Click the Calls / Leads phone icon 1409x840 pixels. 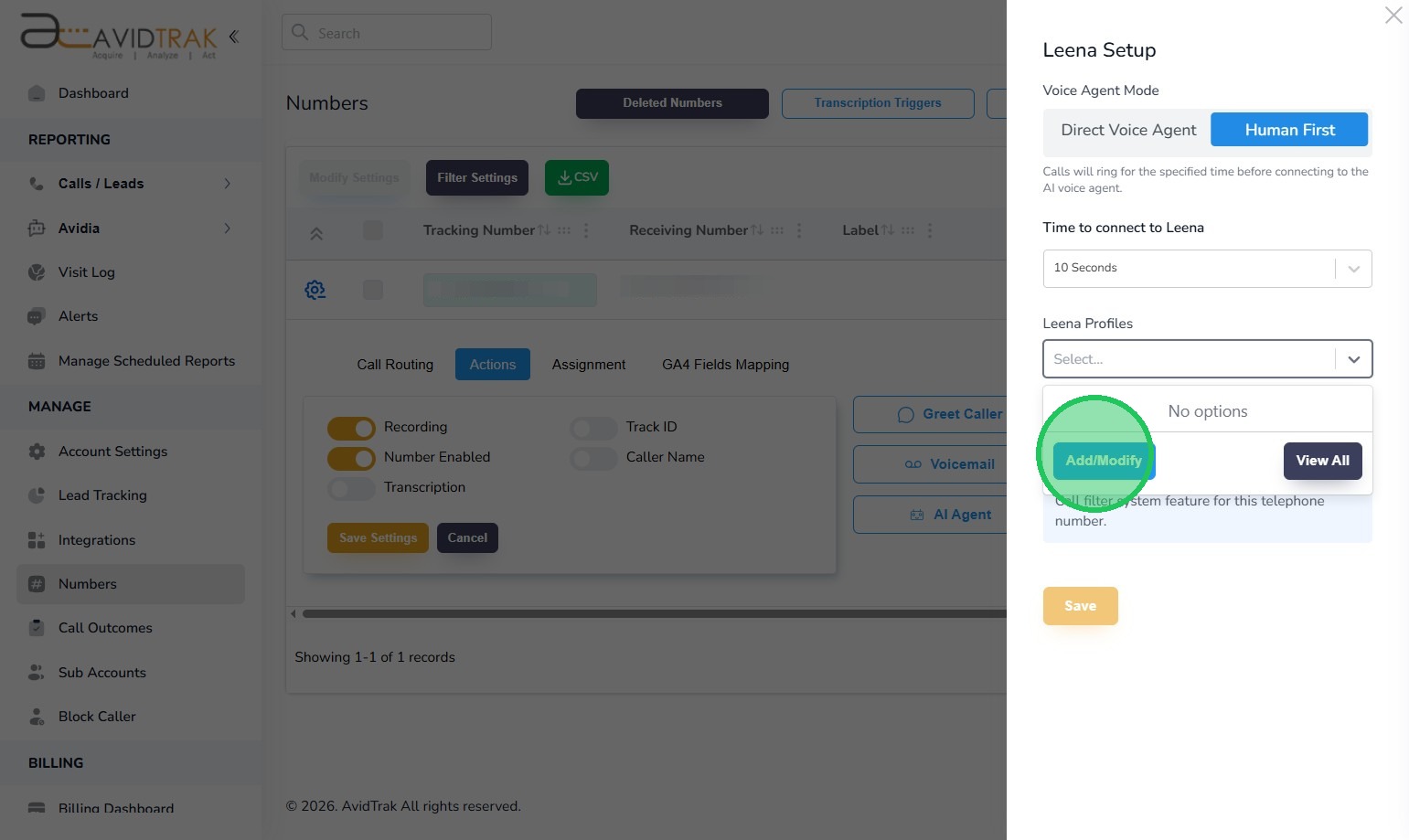tap(37, 184)
